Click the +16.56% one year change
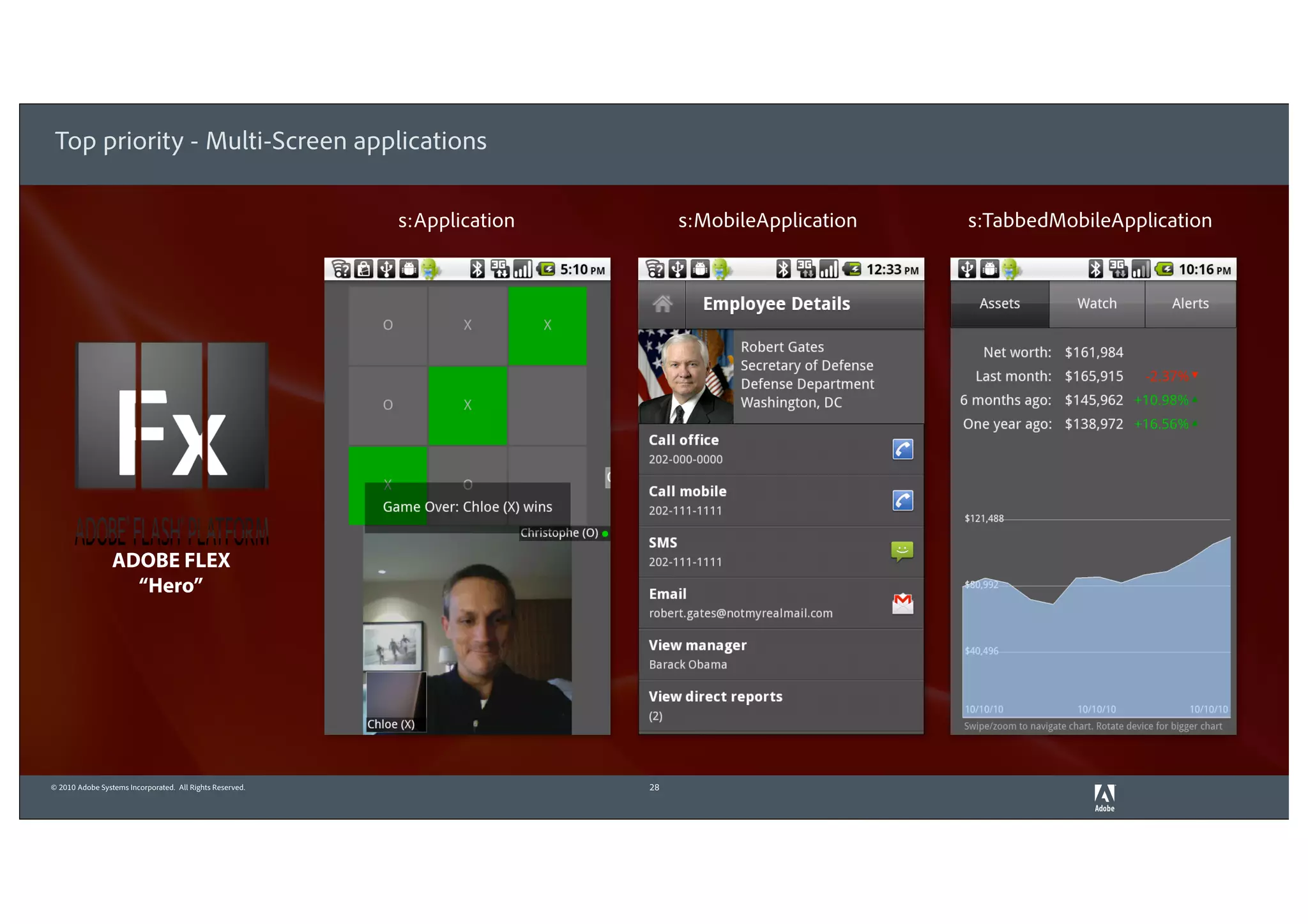 [1166, 424]
